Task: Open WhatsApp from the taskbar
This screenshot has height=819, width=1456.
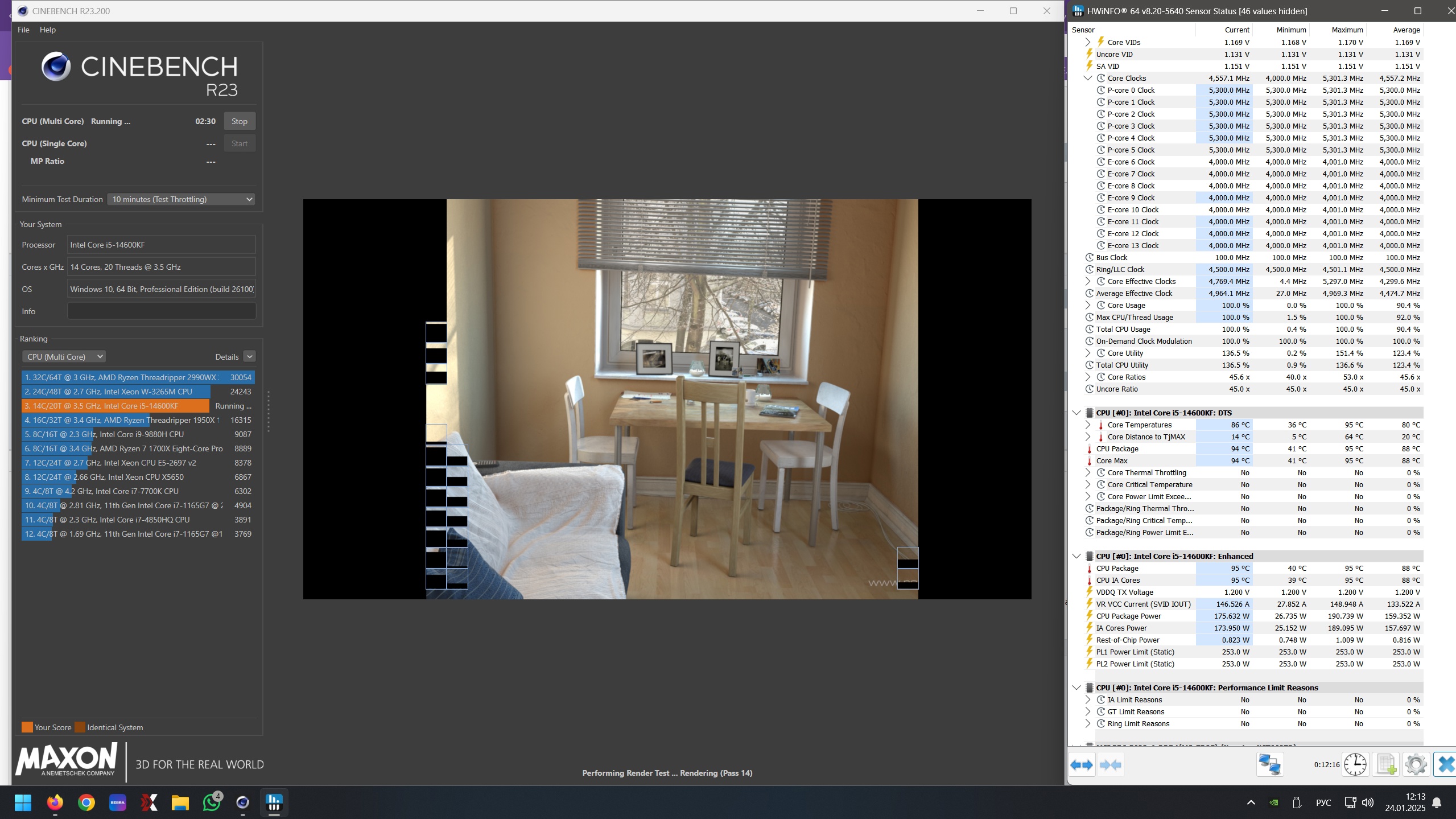Action: pyautogui.click(x=212, y=802)
